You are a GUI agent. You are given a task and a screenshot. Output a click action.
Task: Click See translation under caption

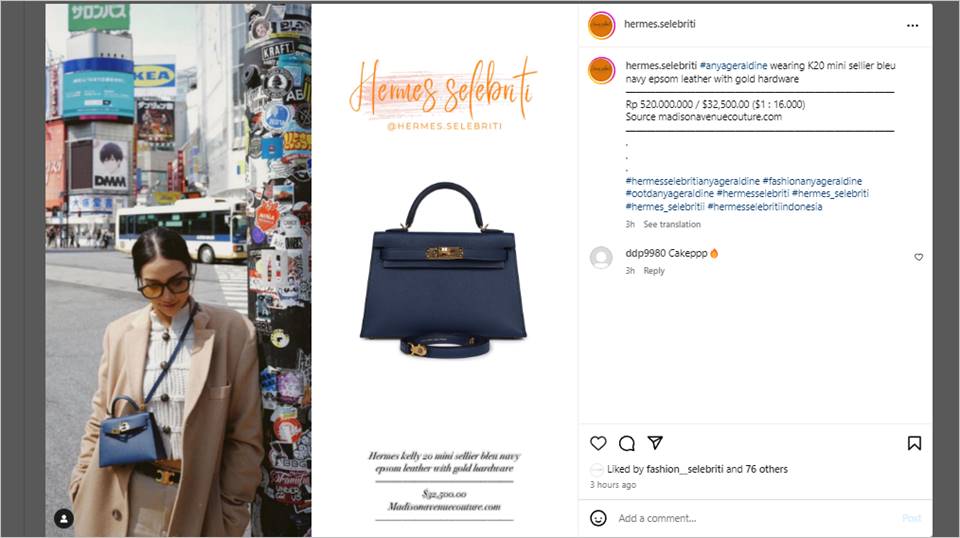[672, 224]
